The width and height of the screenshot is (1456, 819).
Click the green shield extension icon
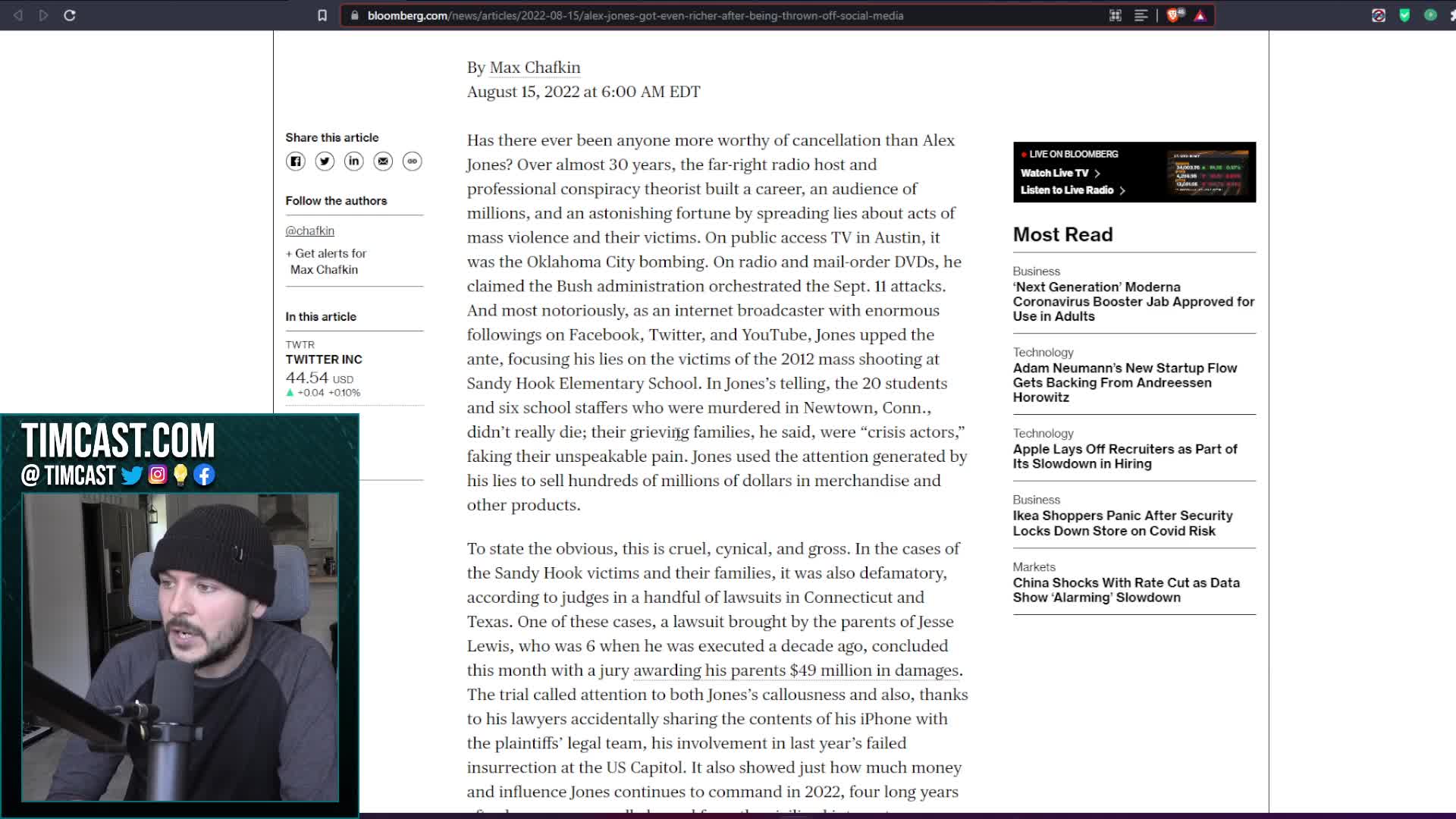[1404, 15]
